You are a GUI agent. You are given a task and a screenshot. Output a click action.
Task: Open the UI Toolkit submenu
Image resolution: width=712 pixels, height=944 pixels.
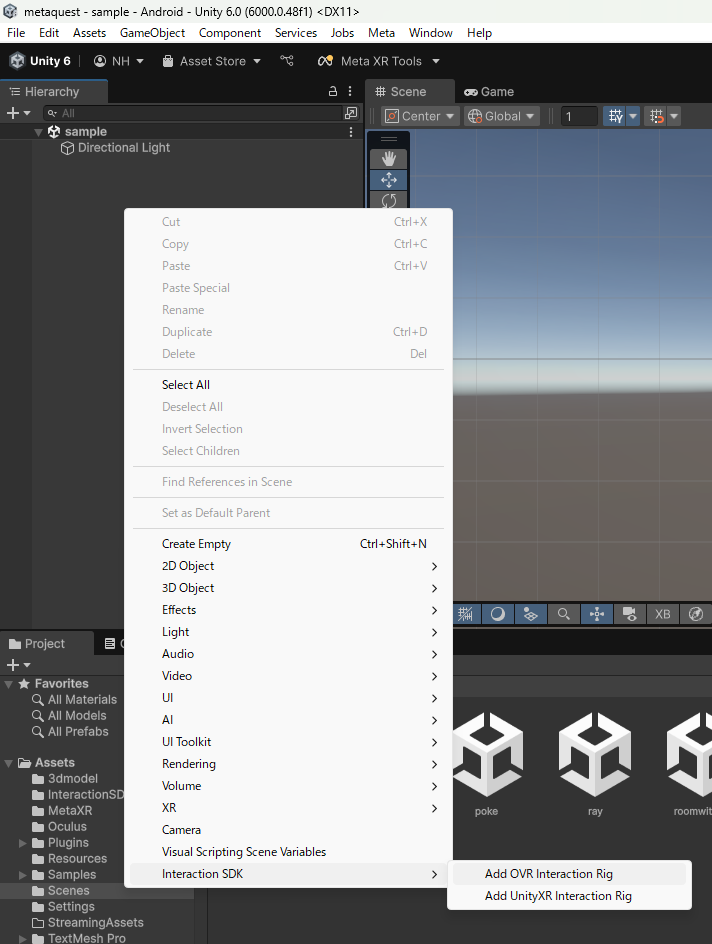point(288,742)
